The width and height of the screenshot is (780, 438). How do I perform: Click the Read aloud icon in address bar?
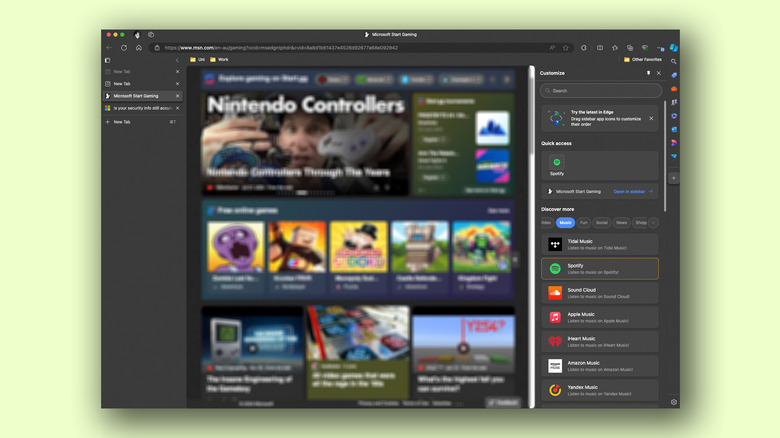point(552,48)
